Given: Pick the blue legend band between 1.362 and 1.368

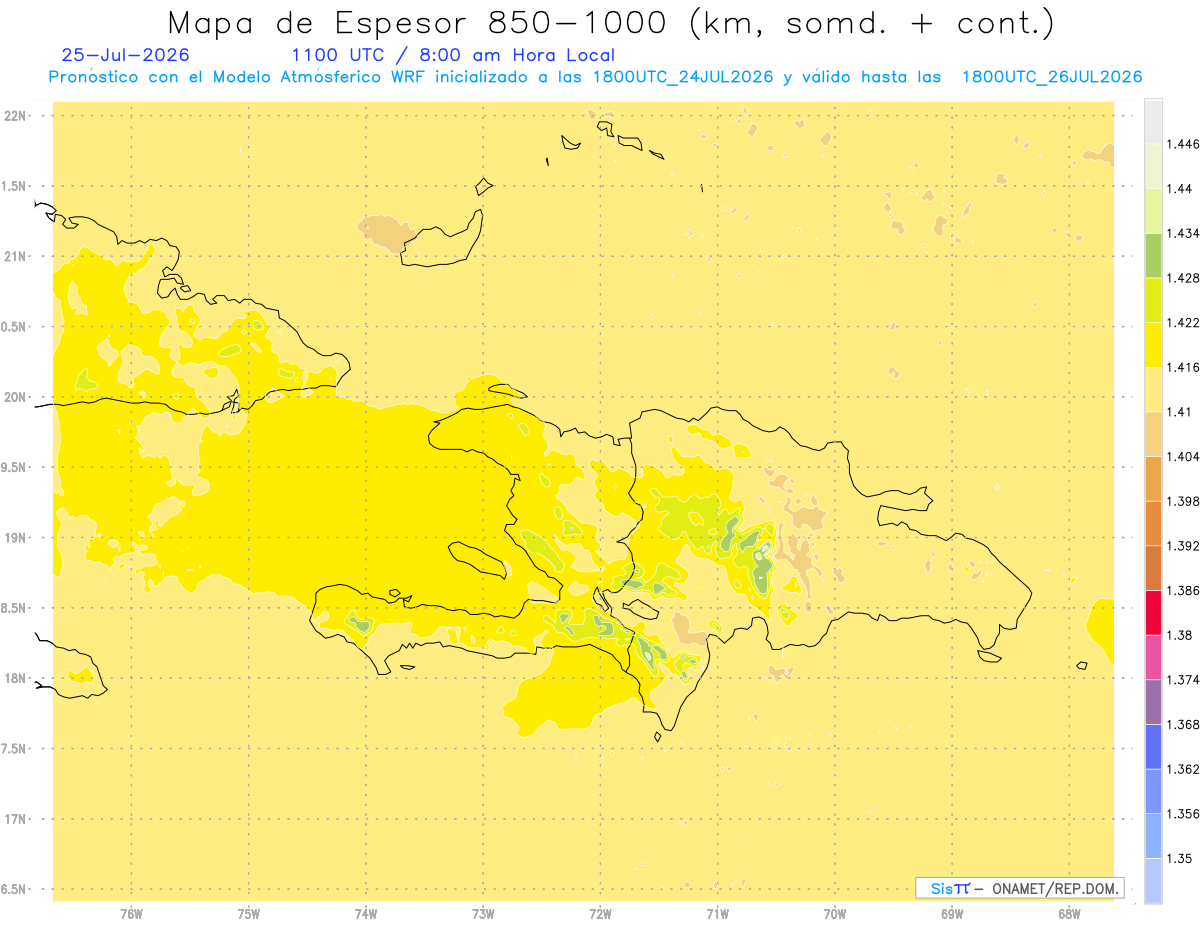Looking at the screenshot, I should (1153, 746).
